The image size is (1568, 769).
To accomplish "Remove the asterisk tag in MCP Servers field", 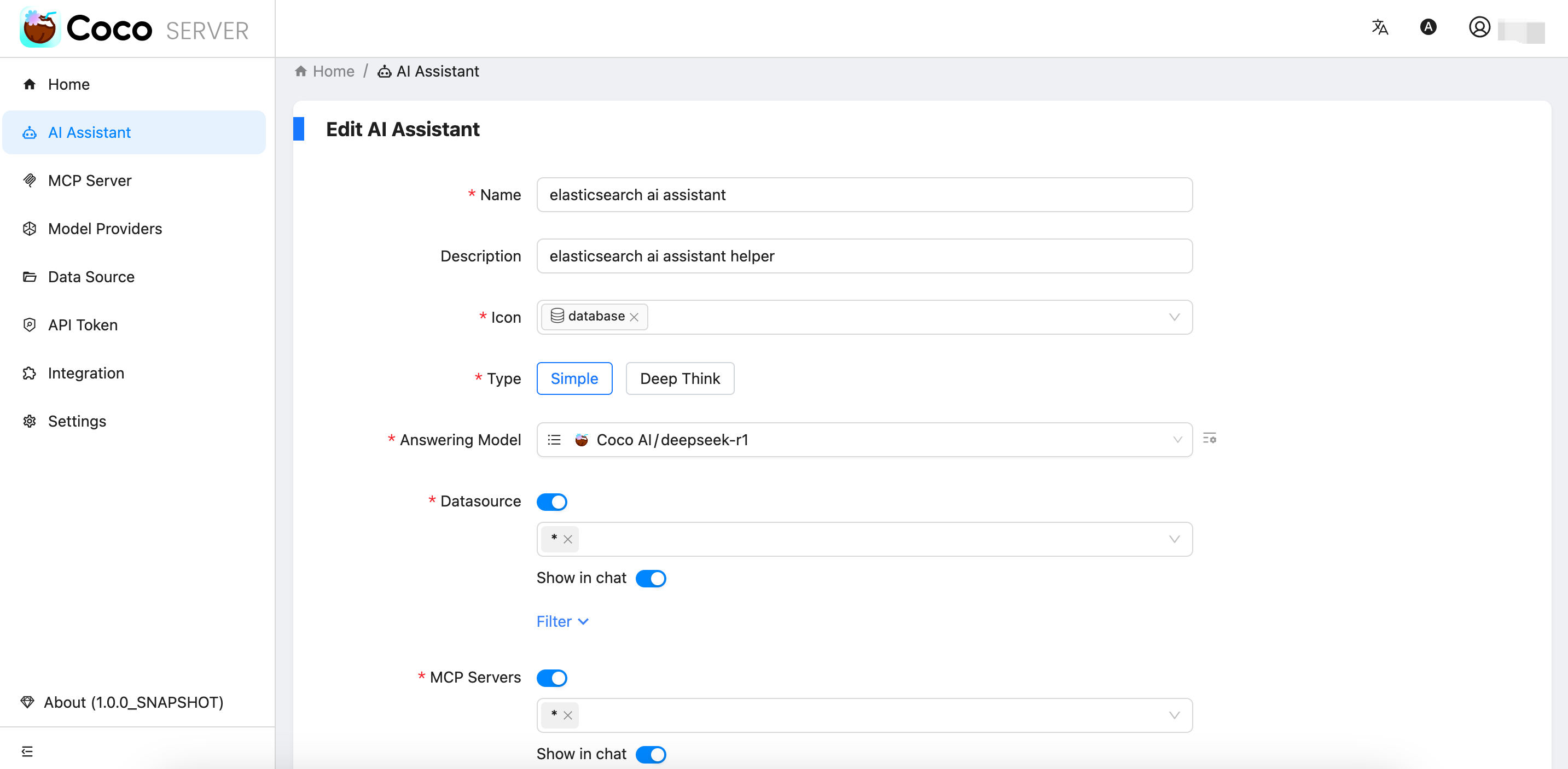I will (x=568, y=715).
